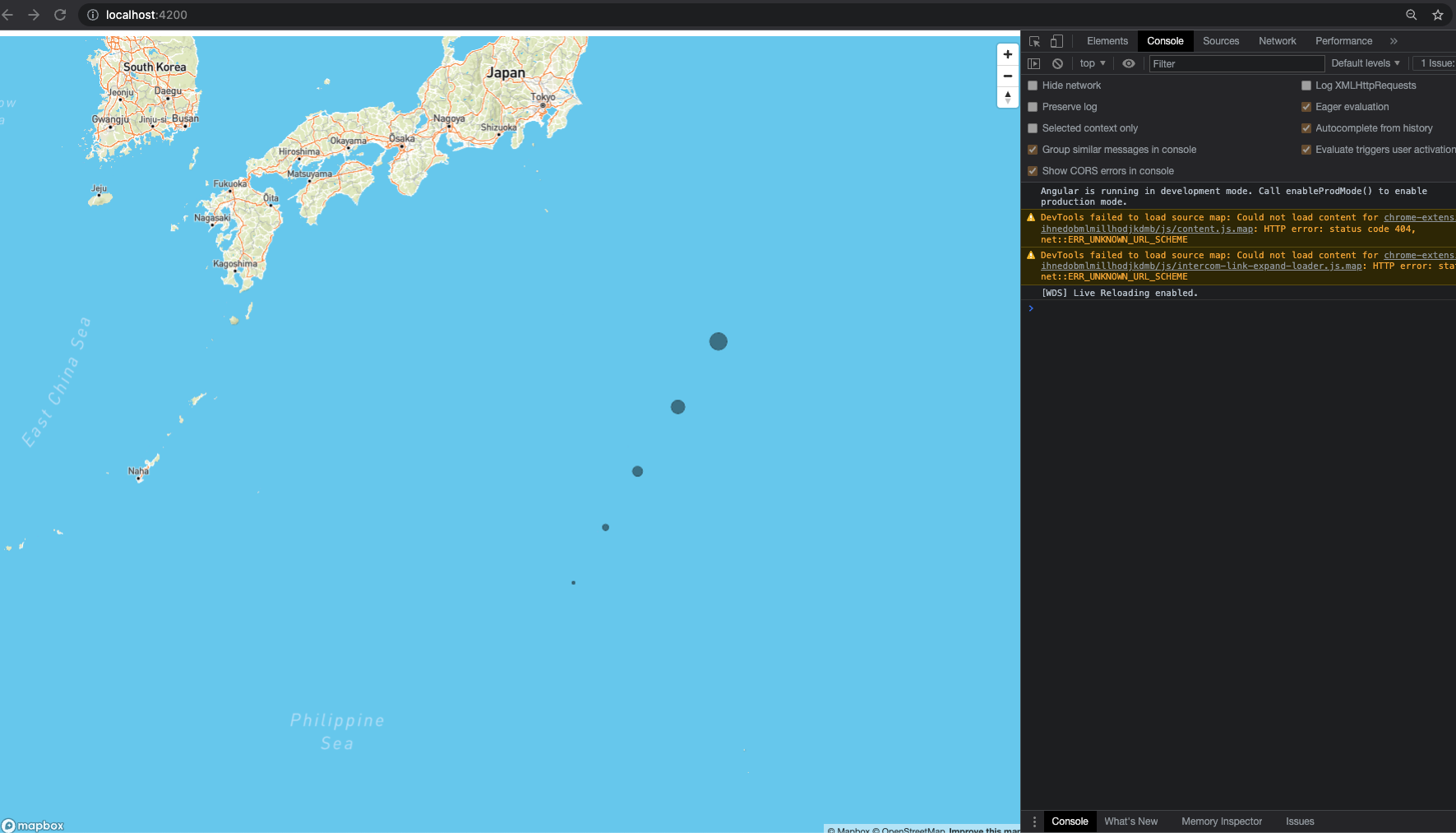Click the Mapbox logo
Viewport: 1456px width, 833px height.
[34, 825]
